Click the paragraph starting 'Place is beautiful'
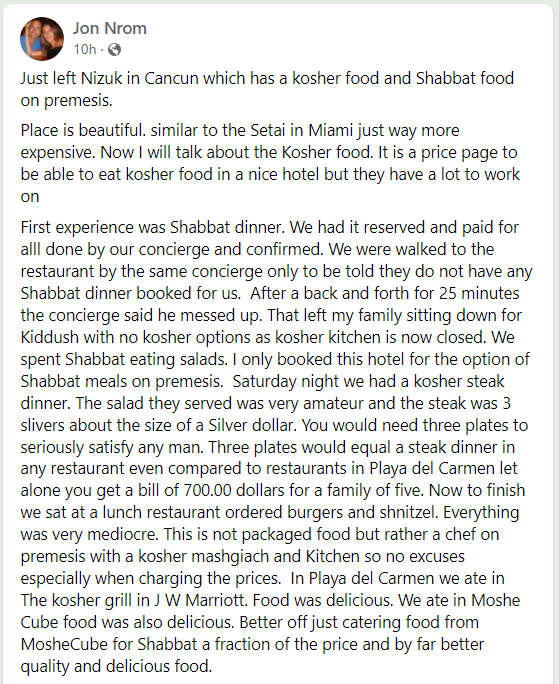Viewport: 559px width, 684px height. pos(270,163)
